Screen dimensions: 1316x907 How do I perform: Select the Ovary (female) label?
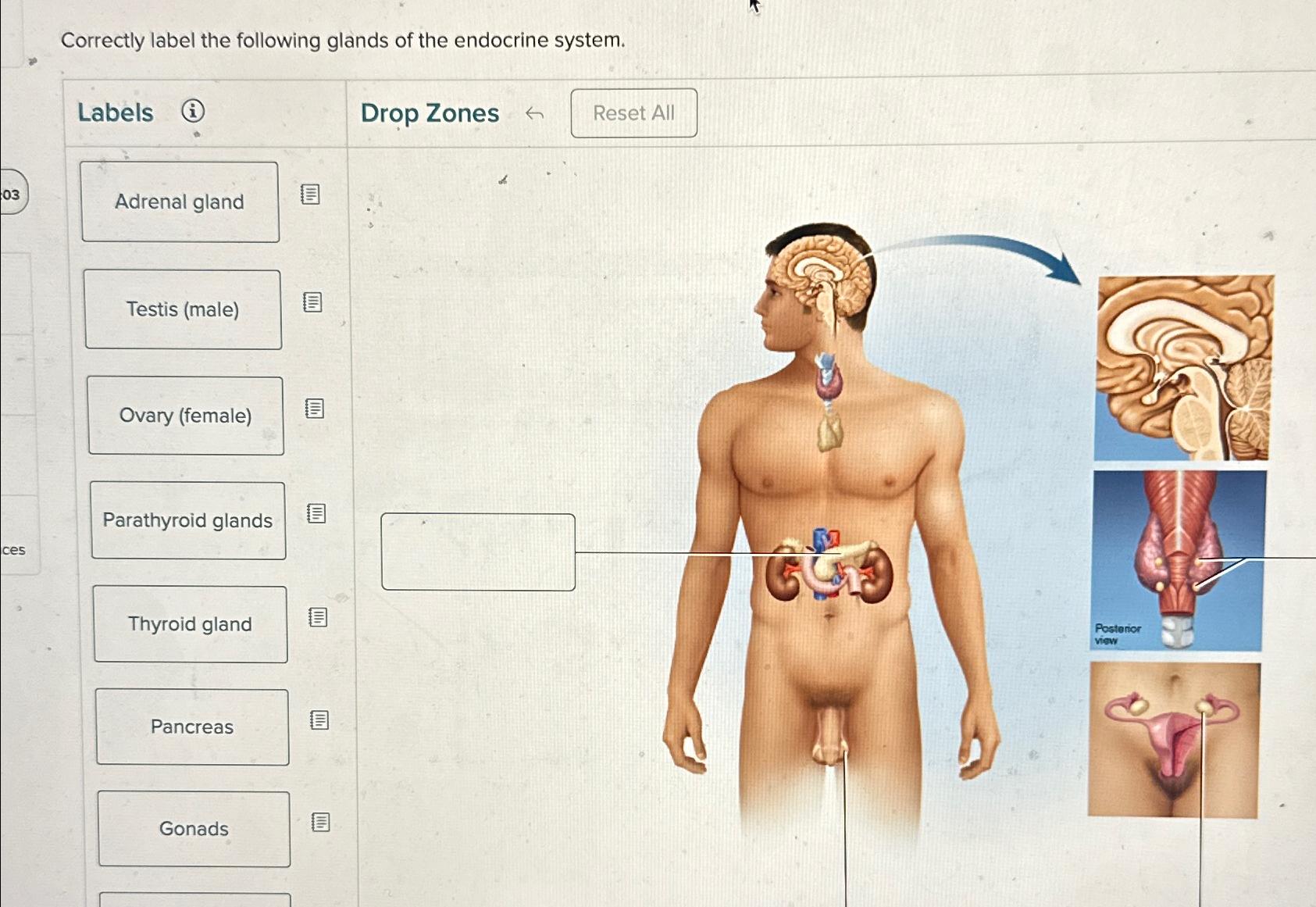pyautogui.click(x=186, y=416)
